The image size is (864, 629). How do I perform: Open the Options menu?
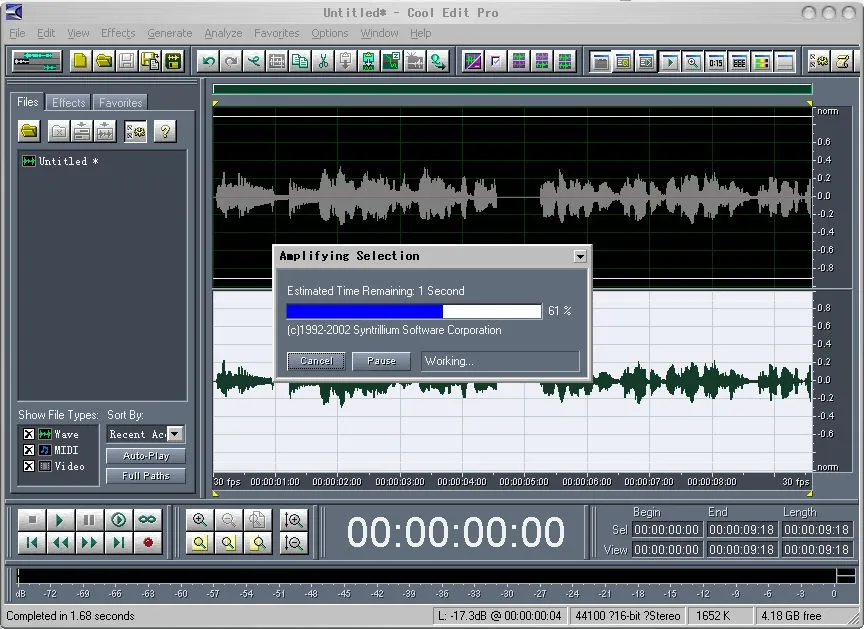point(330,33)
